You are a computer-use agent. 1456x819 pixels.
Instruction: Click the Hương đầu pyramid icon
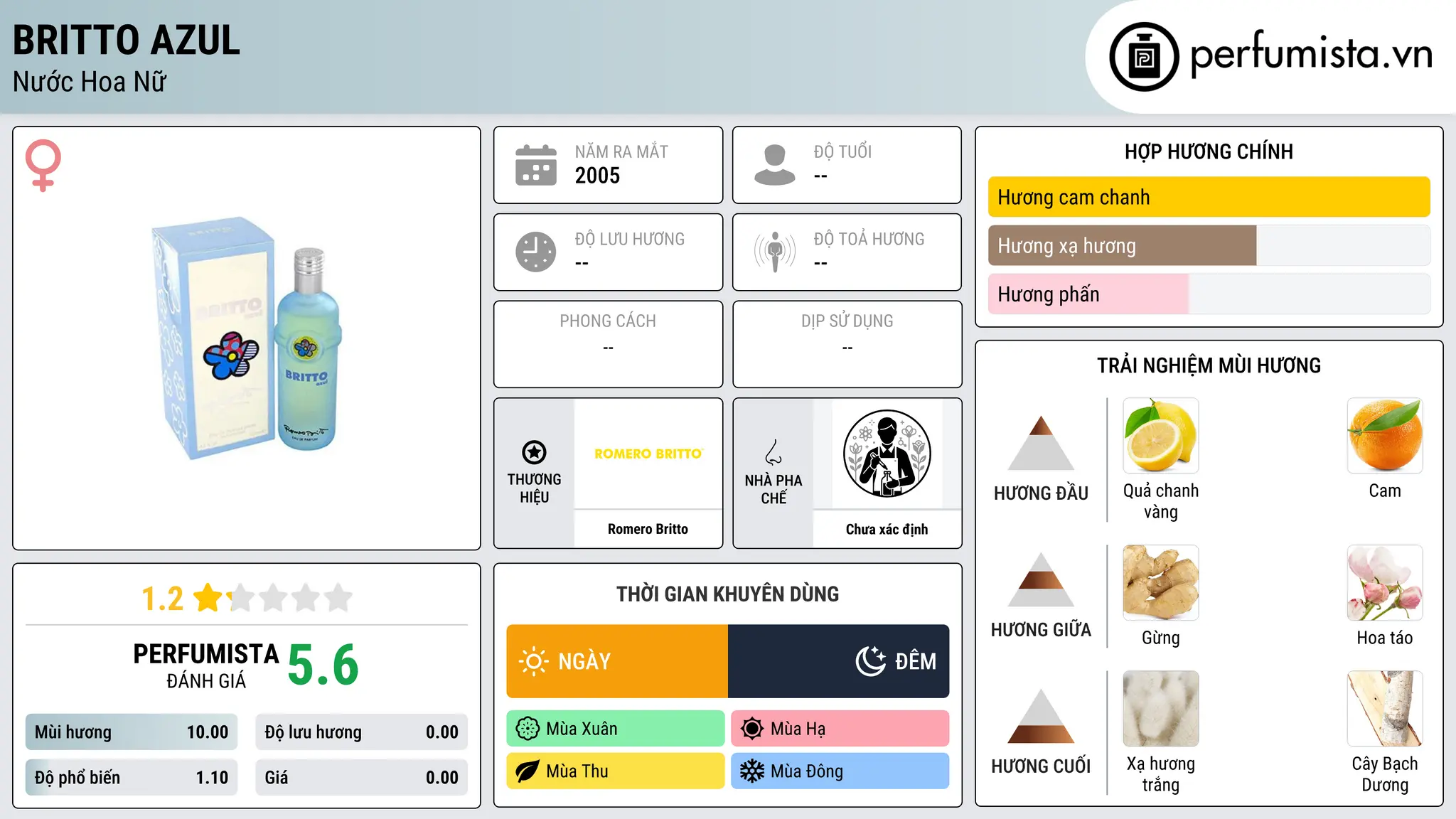click(x=1041, y=443)
